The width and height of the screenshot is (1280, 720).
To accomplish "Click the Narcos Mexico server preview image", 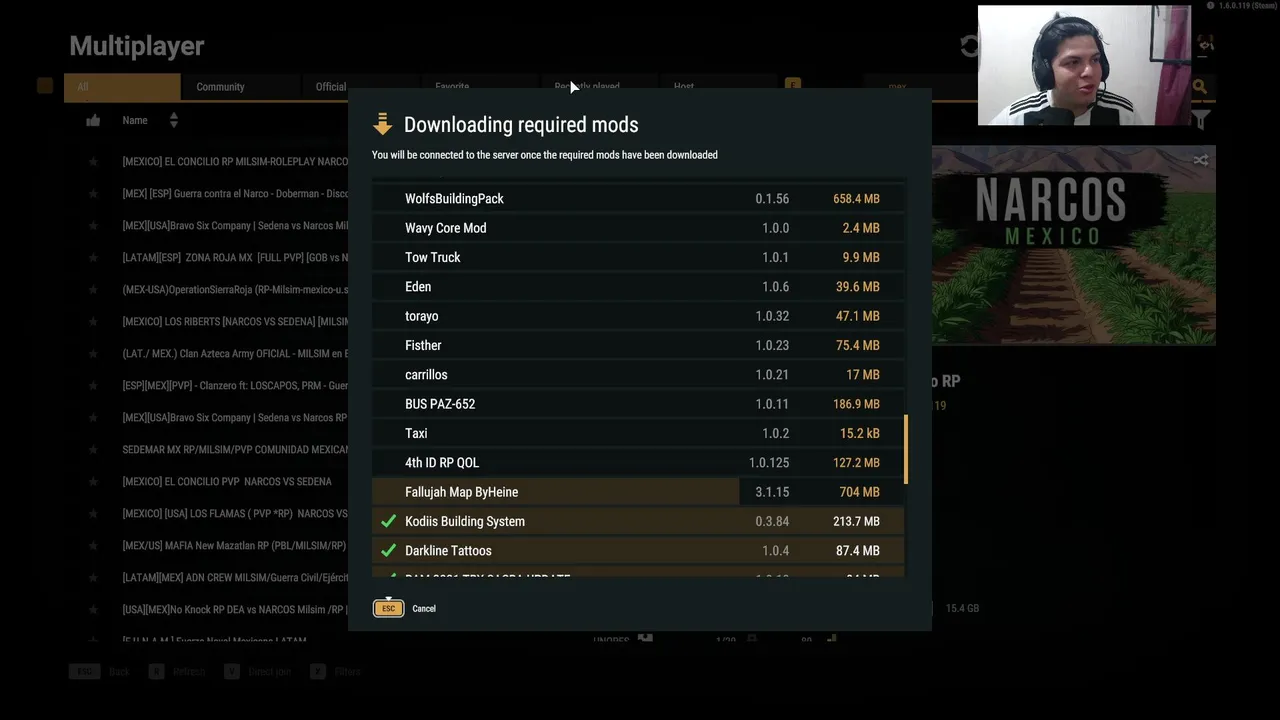I will (1074, 245).
